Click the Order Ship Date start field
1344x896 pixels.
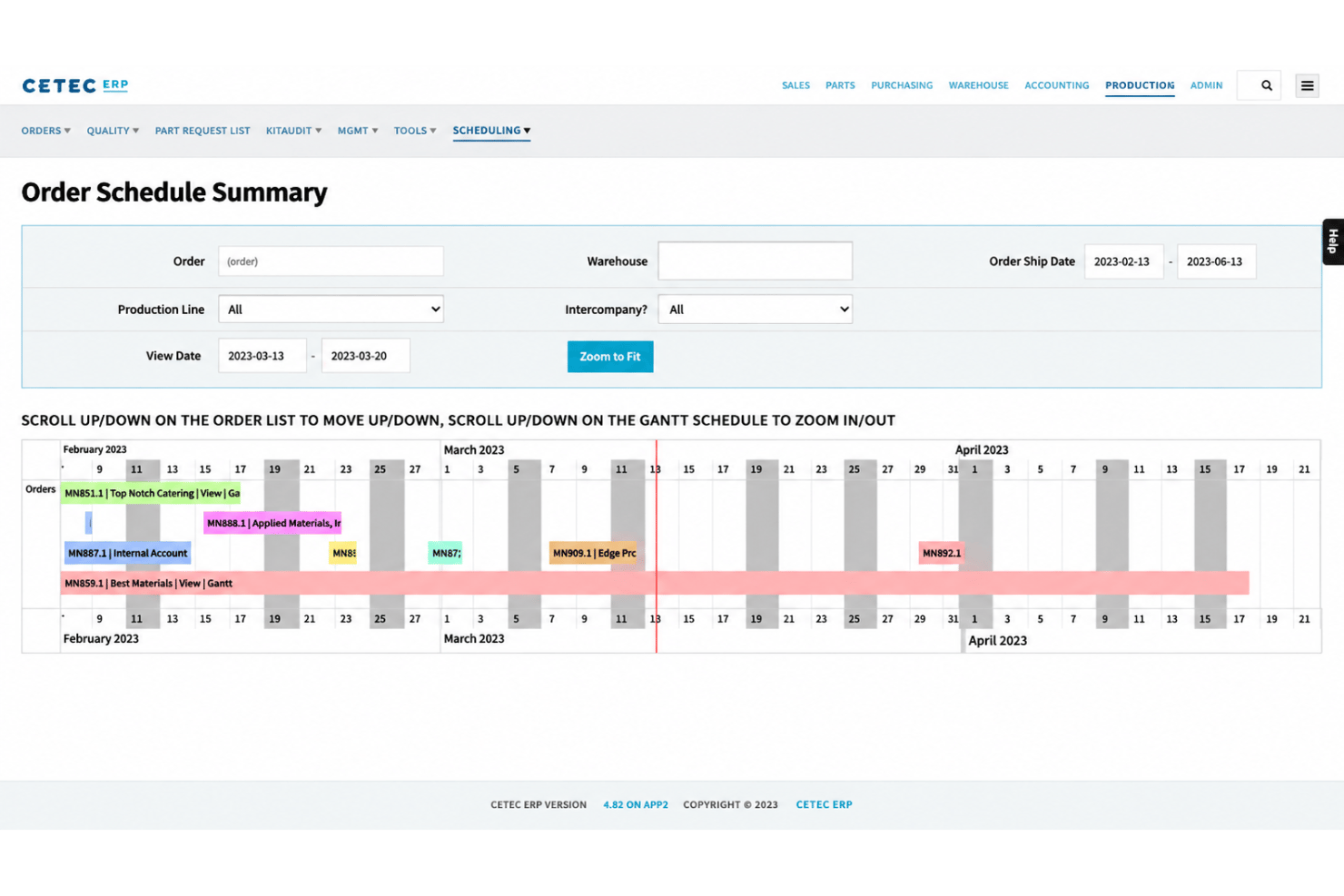click(1123, 261)
